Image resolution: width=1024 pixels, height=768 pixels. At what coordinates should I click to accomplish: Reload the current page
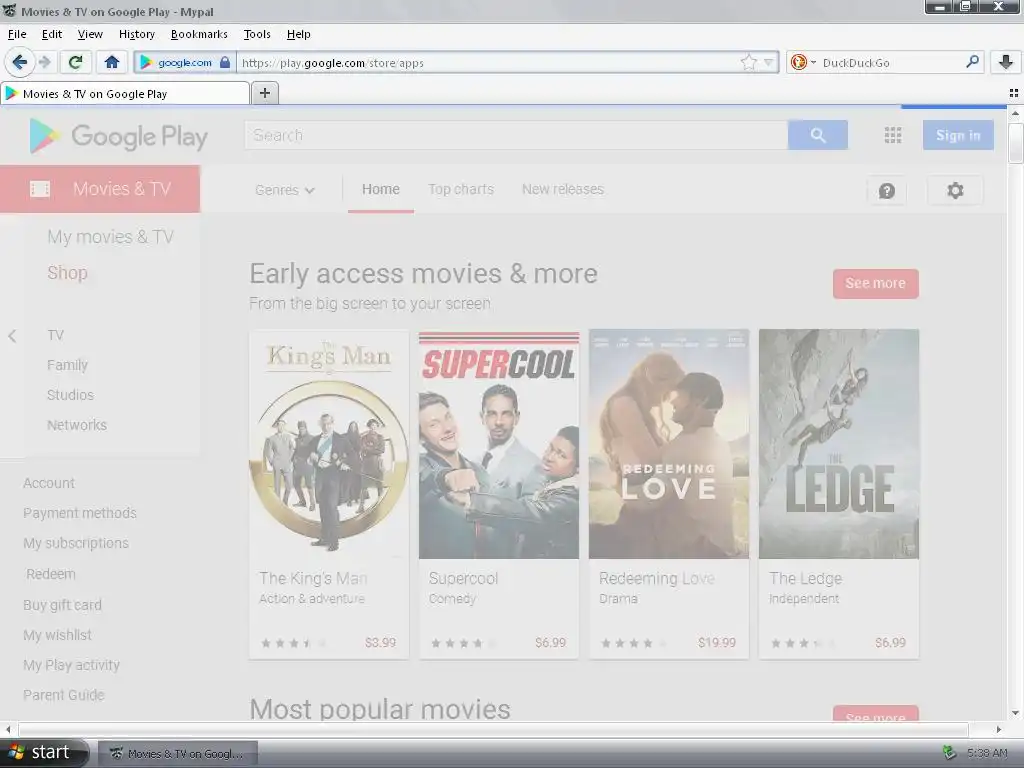[x=75, y=63]
